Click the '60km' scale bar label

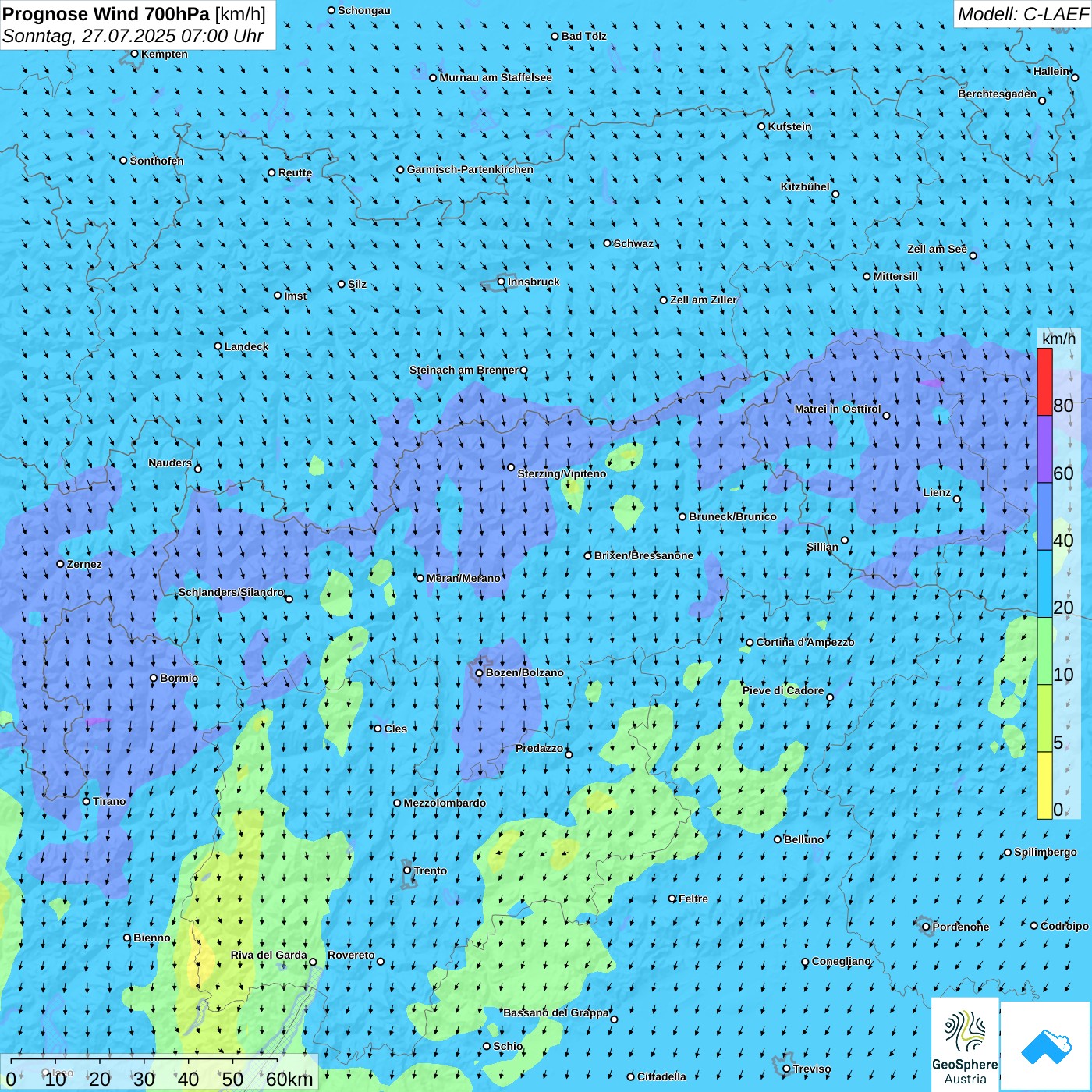coord(289,1080)
